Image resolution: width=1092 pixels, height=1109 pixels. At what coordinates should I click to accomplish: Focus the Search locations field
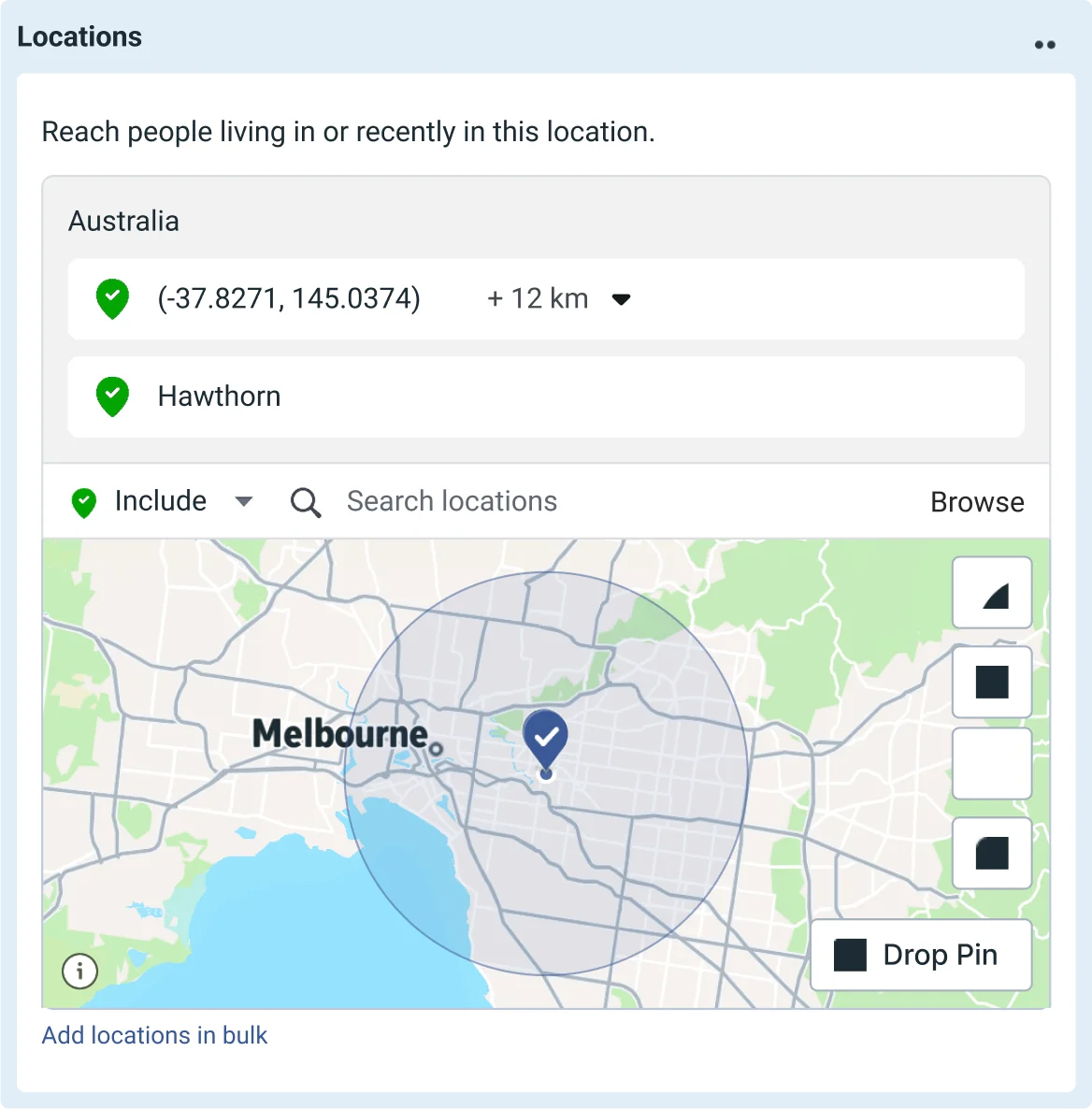(452, 501)
